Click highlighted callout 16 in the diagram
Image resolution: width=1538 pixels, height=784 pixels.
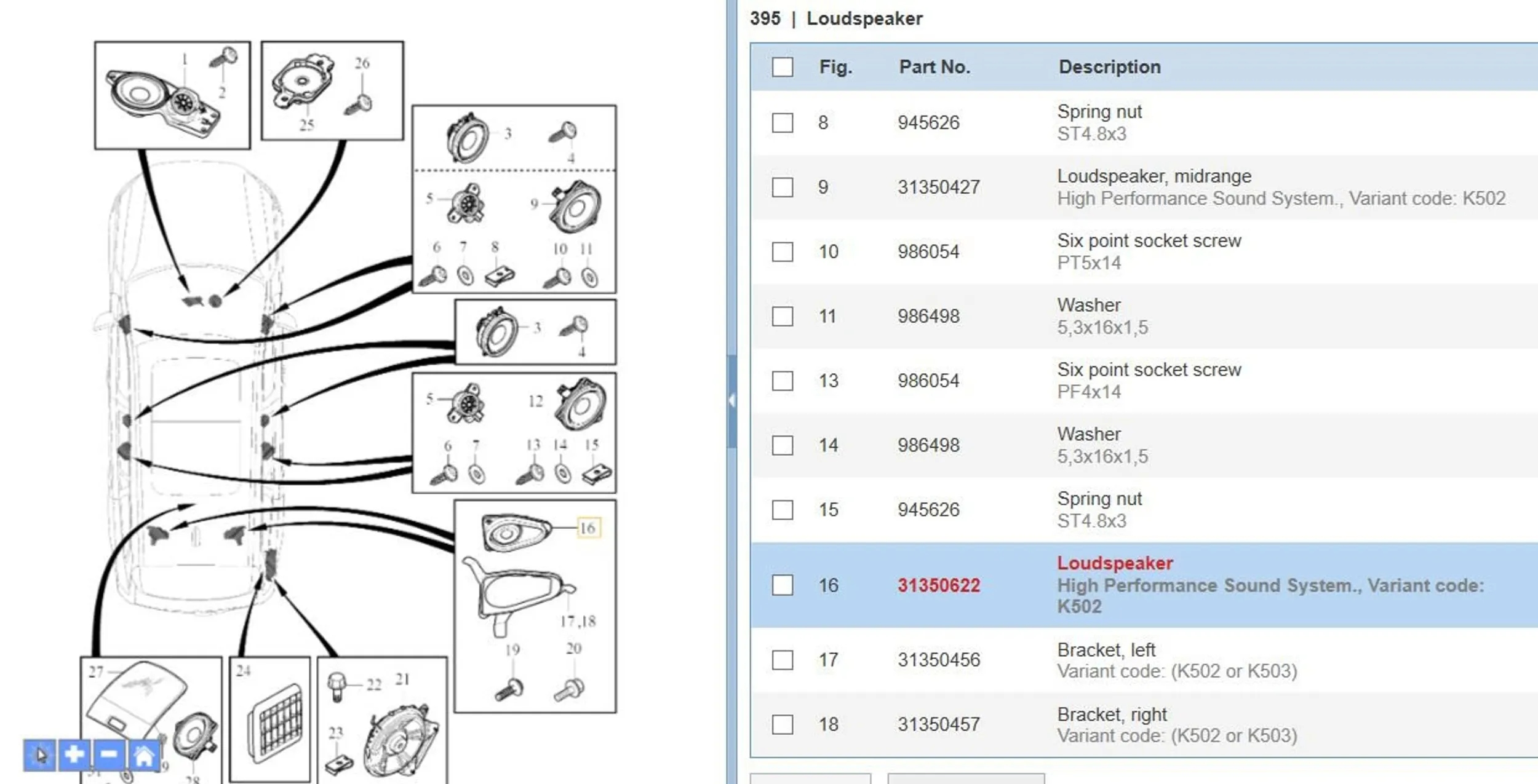click(588, 528)
